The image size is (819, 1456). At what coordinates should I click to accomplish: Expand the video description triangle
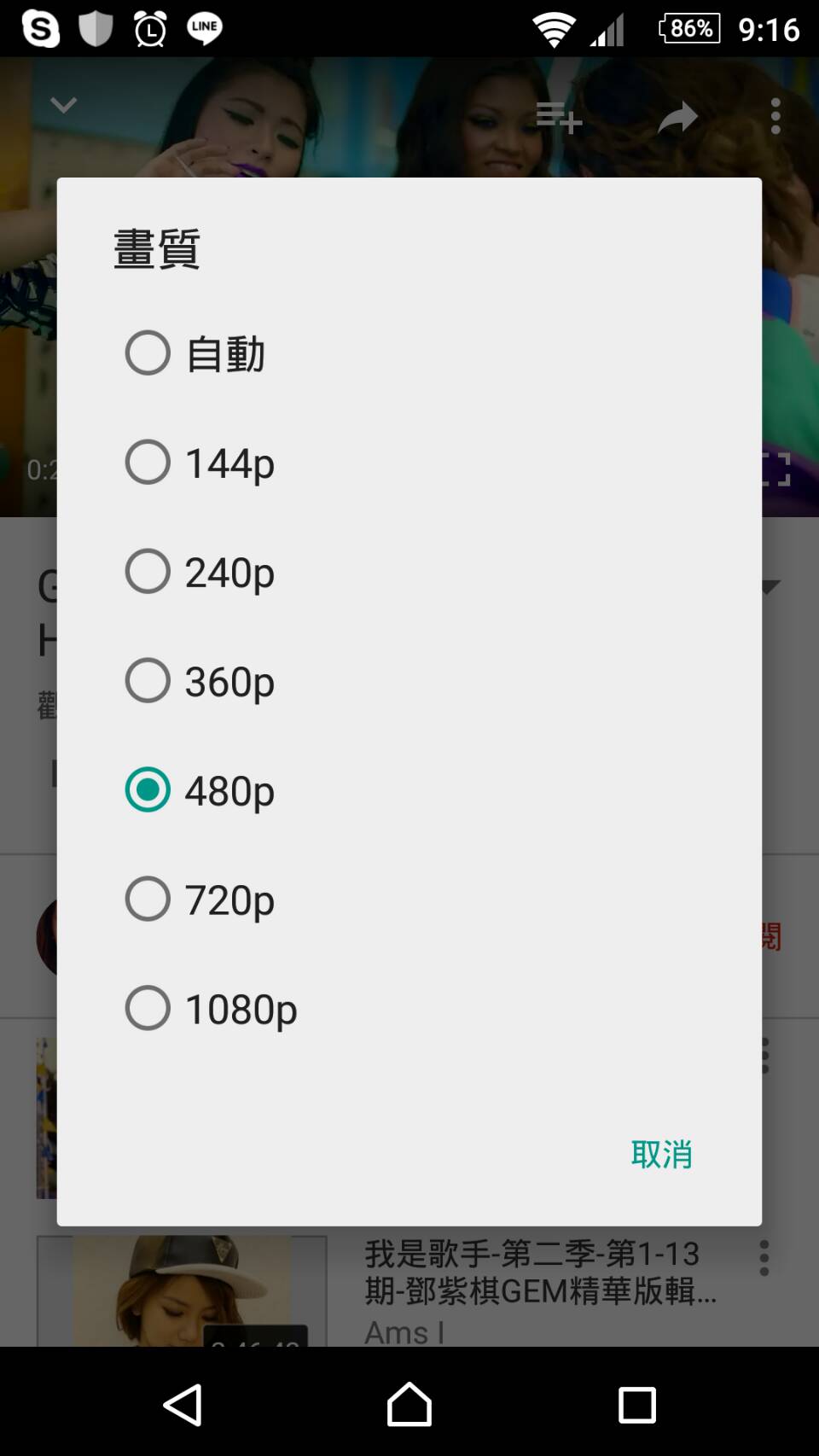[x=771, y=586]
